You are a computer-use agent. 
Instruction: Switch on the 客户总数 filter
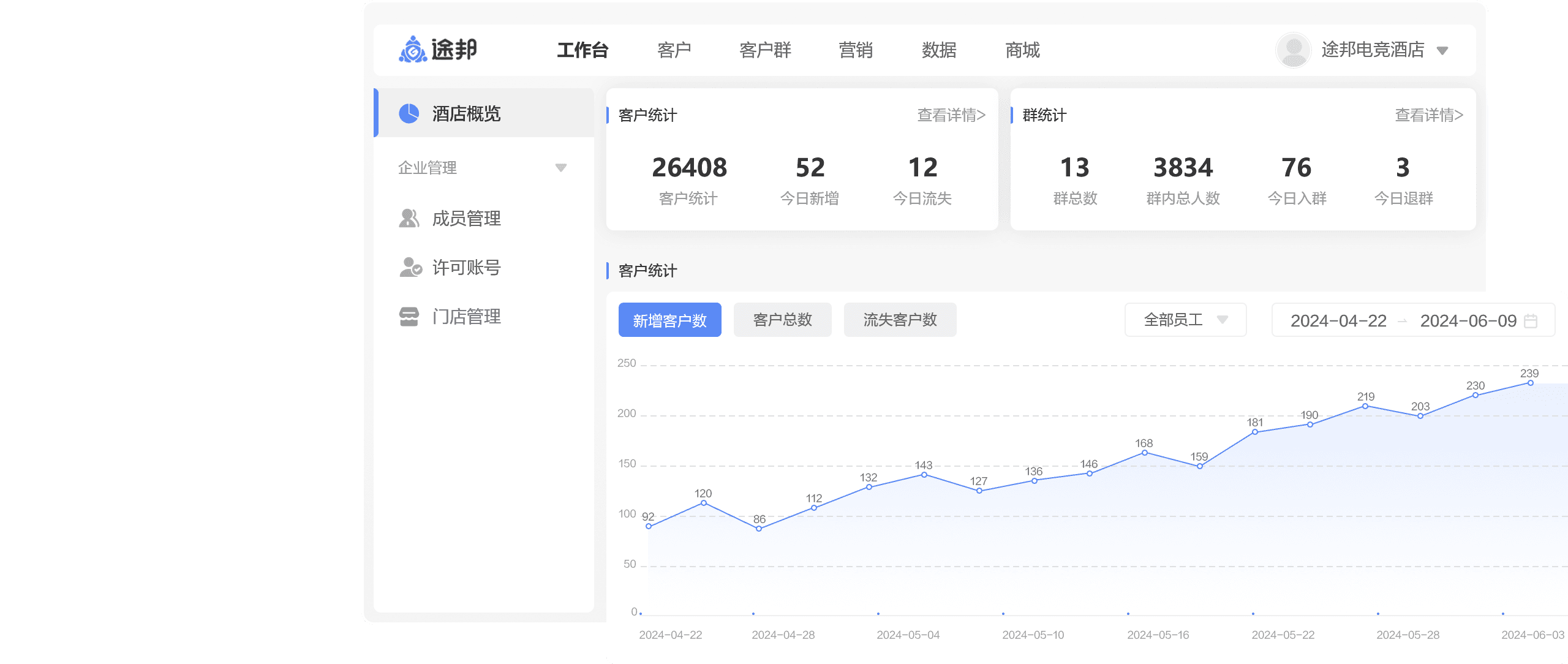pos(782,320)
